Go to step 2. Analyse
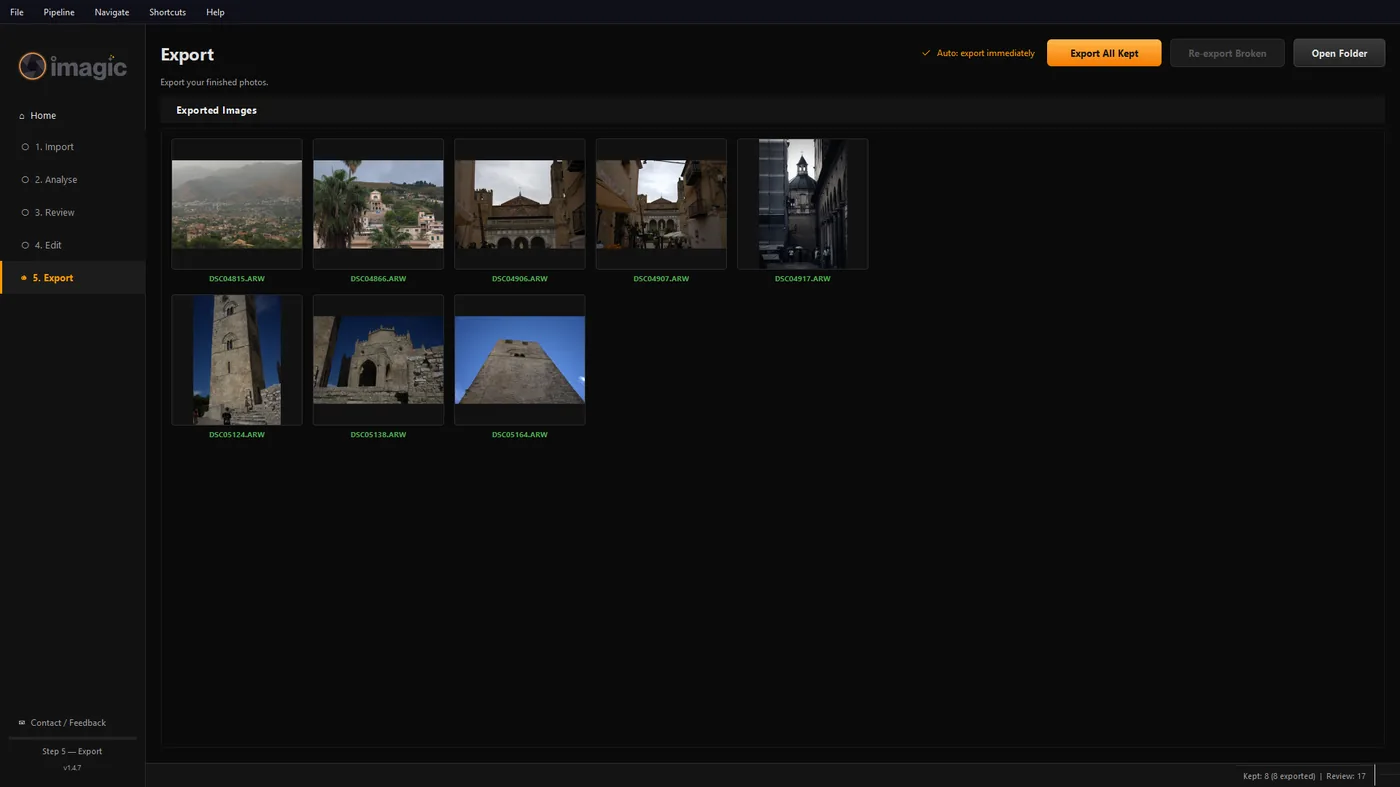1400x787 pixels. click(x=72, y=180)
